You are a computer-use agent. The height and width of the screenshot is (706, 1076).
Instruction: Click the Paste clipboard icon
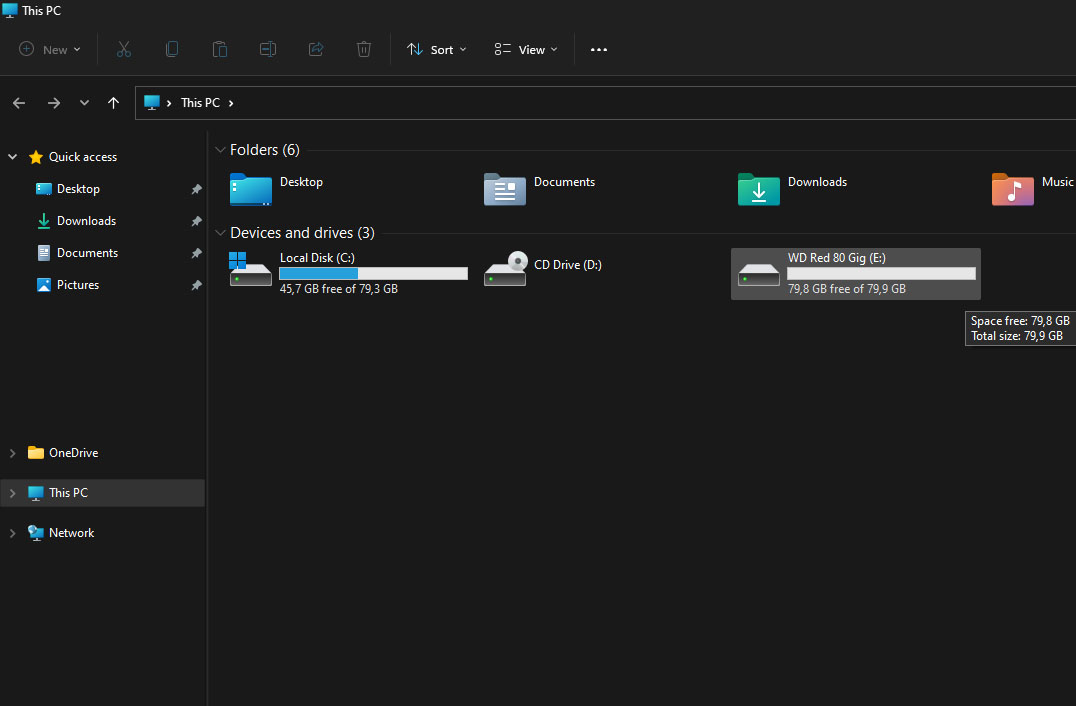coord(220,49)
